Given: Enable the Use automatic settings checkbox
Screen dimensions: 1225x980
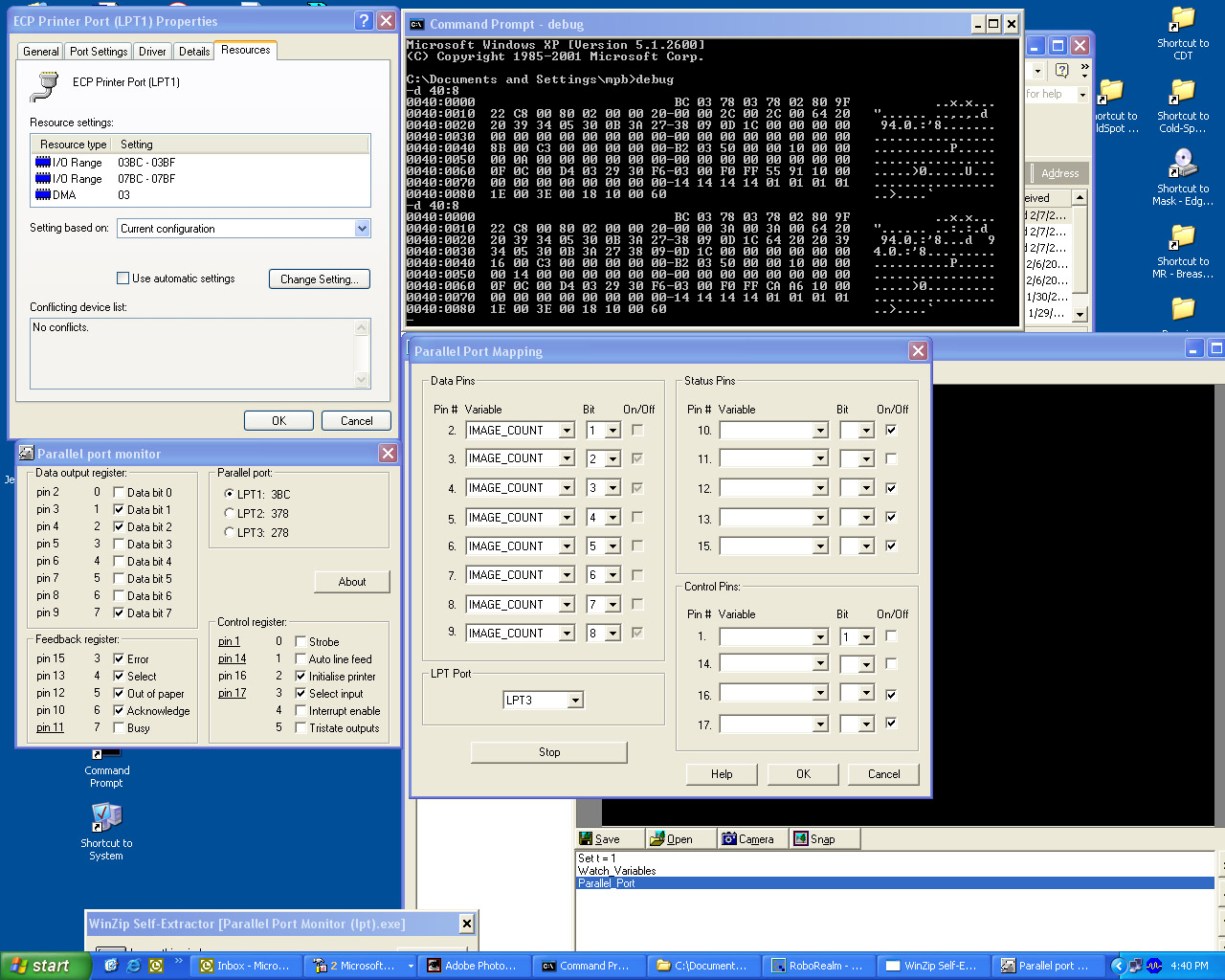Looking at the screenshot, I should [123, 278].
